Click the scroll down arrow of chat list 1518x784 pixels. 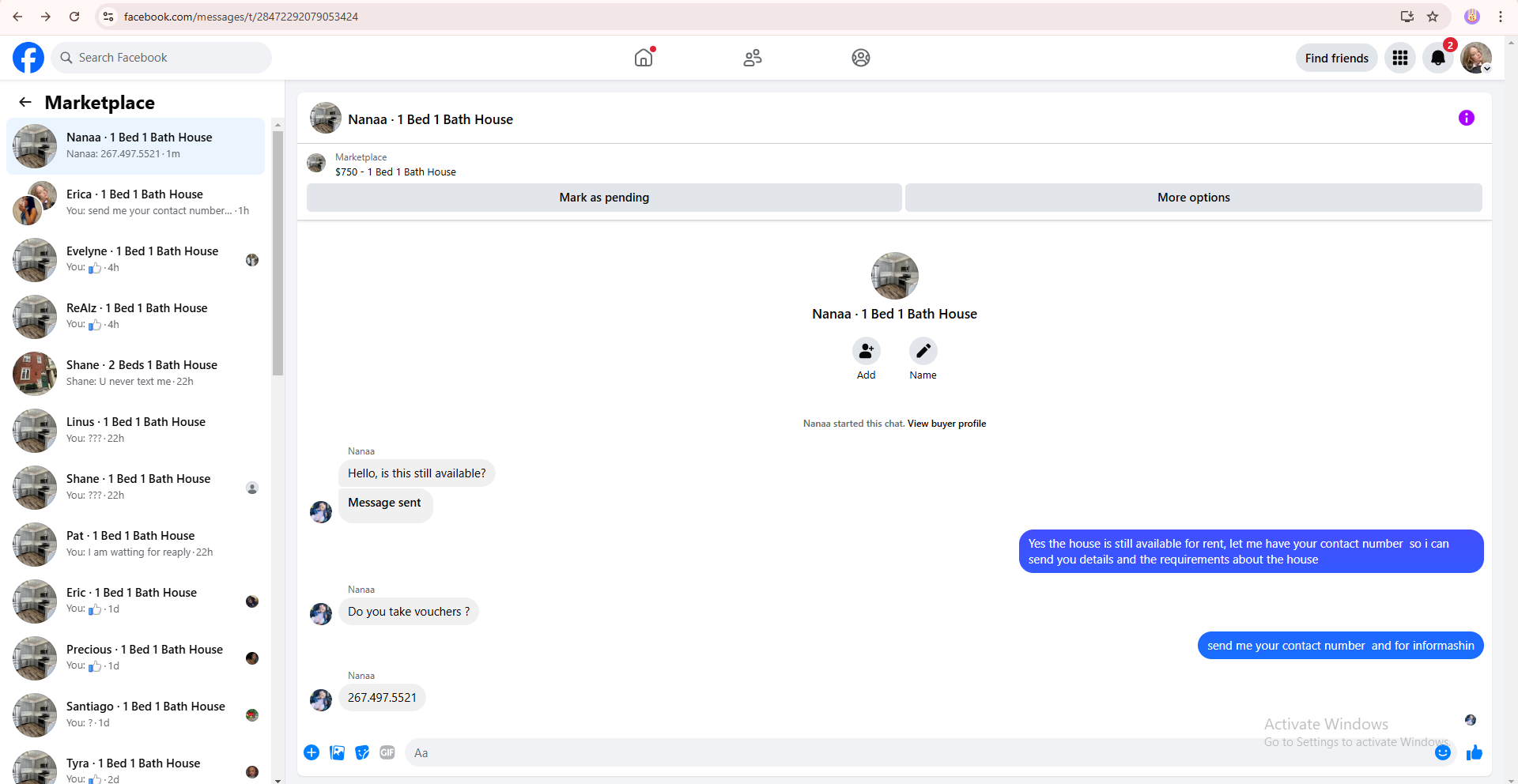point(278,780)
